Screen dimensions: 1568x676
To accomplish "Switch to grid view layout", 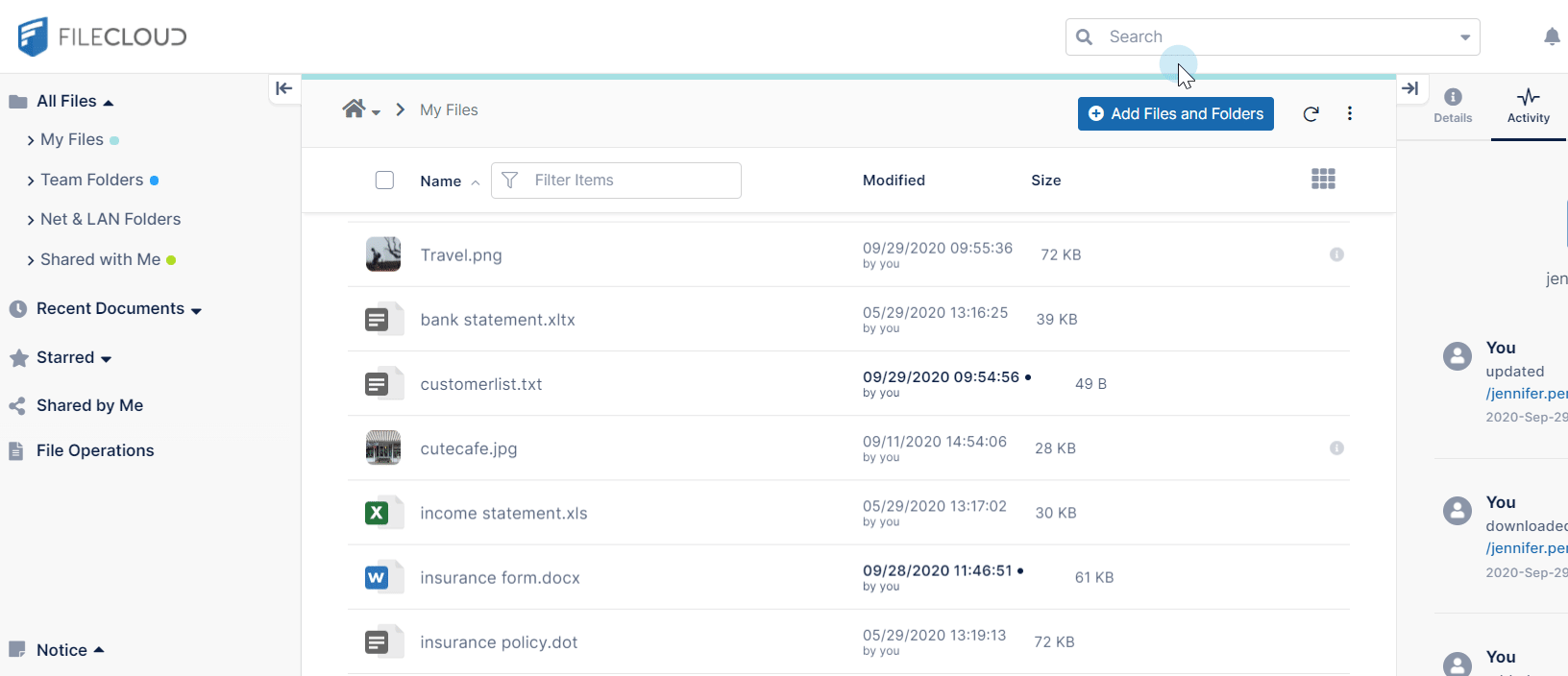I will tap(1323, 179).
